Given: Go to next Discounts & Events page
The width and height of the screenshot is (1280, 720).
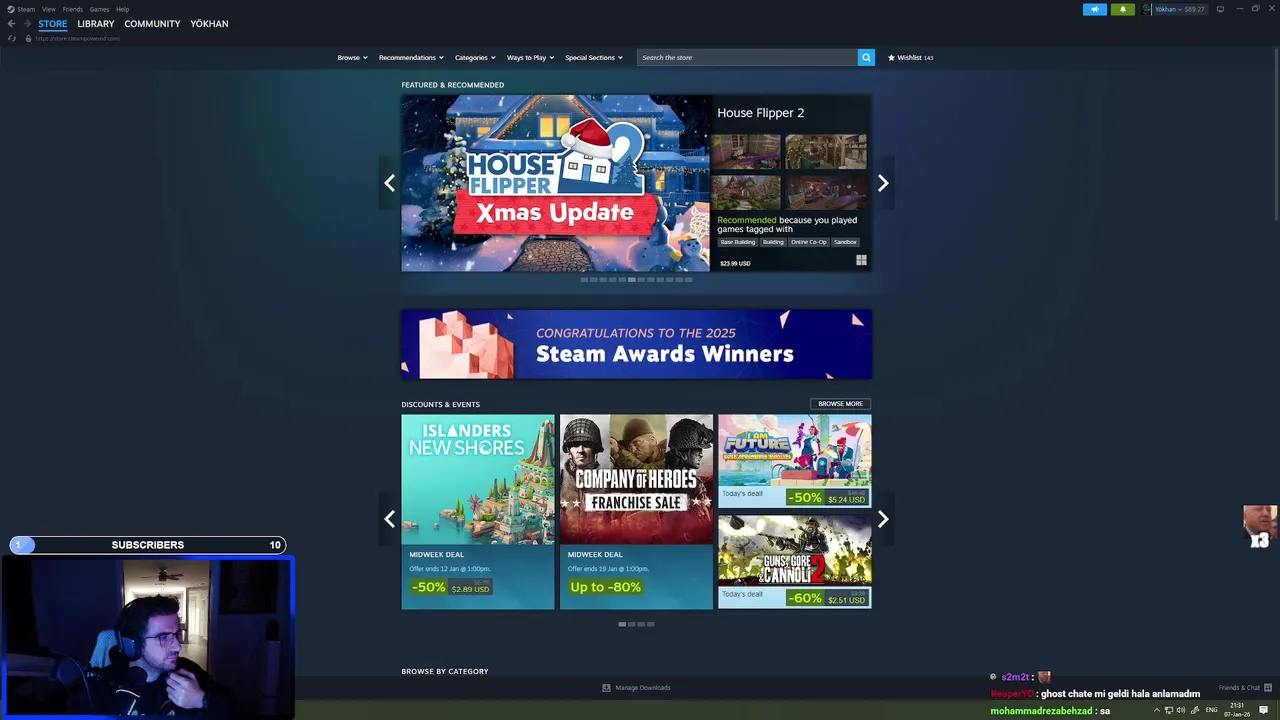Looking at the screenshot, I should point(883,519).
